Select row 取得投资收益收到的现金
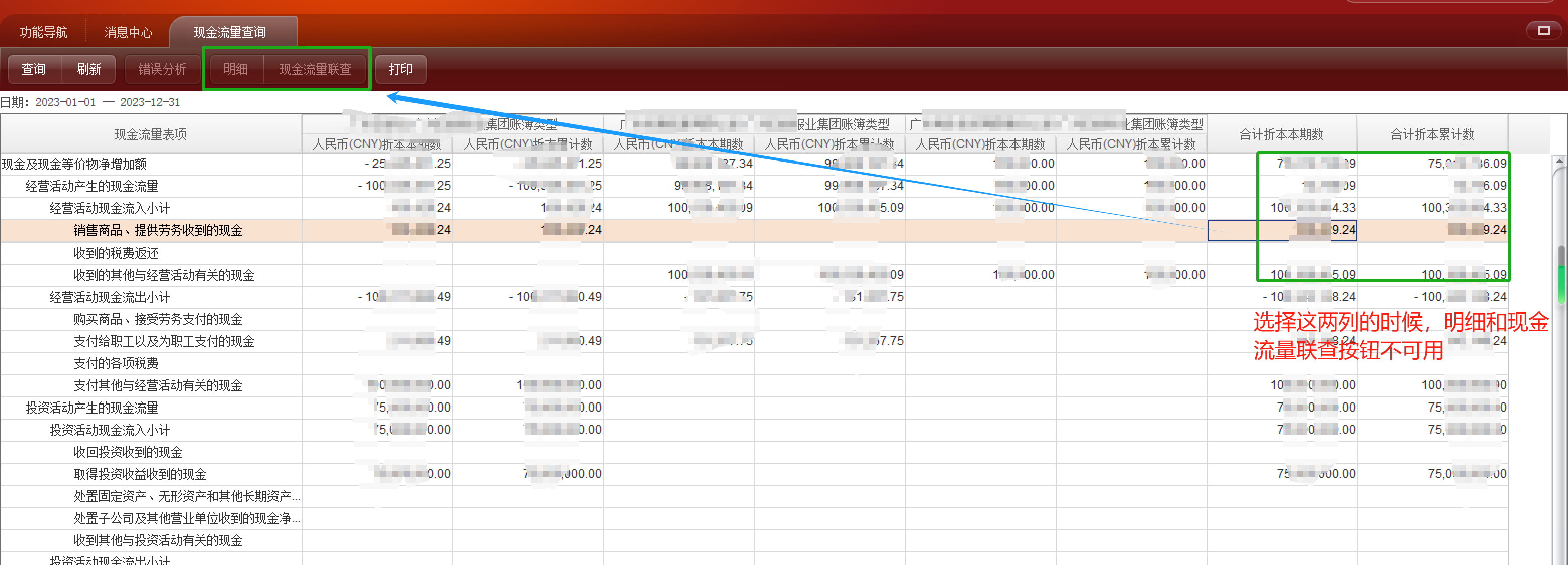 click(754, 474)
